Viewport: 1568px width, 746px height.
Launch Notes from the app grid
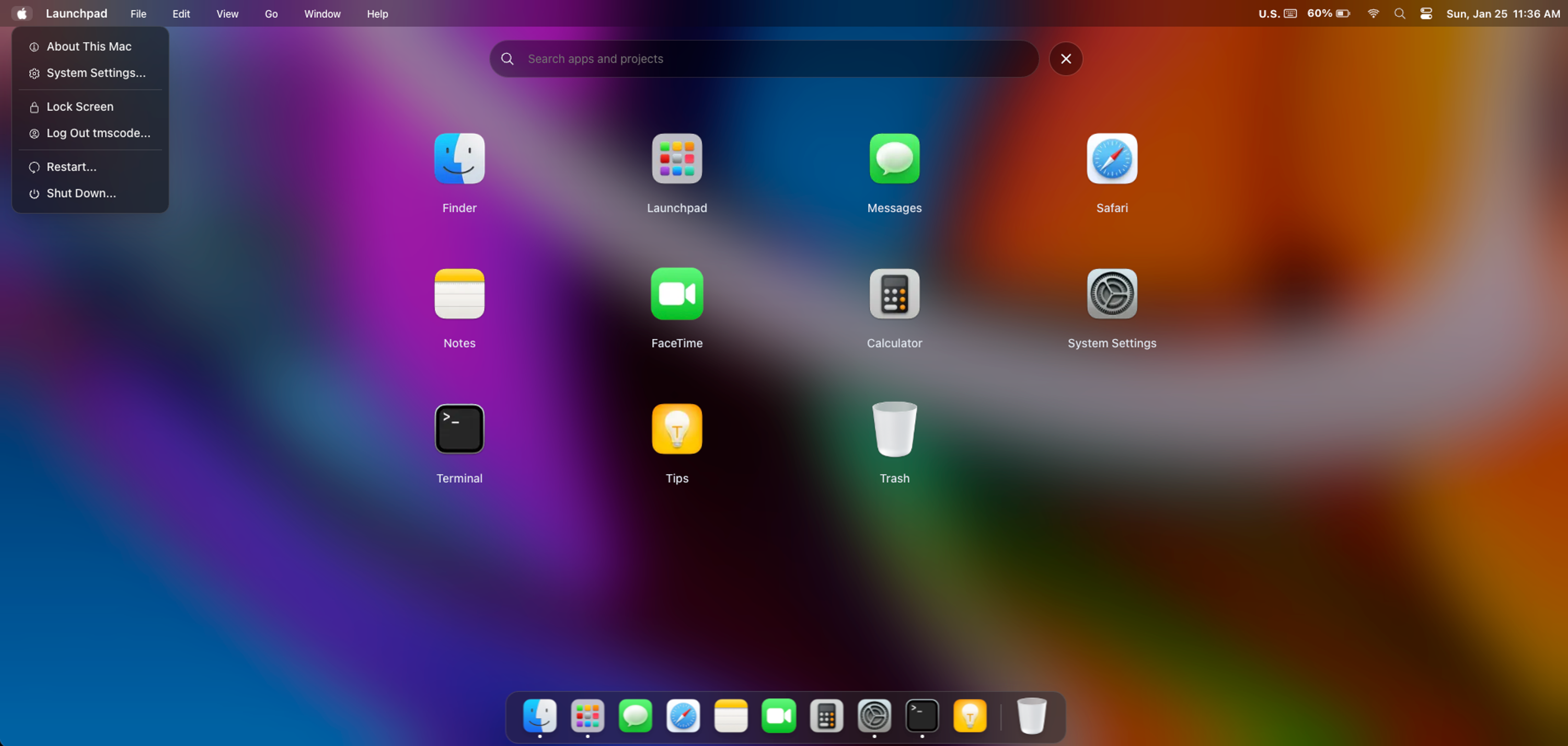(x=459, y=293)
